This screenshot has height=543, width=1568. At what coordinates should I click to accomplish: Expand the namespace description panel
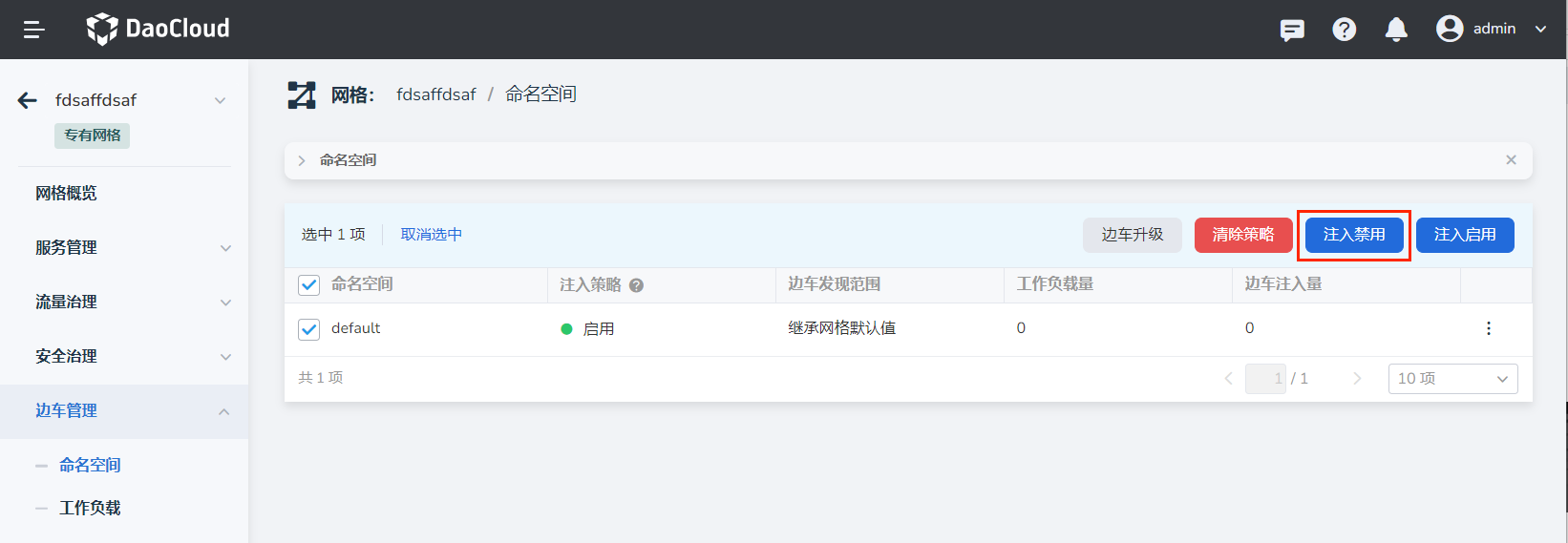coord(302,160)
